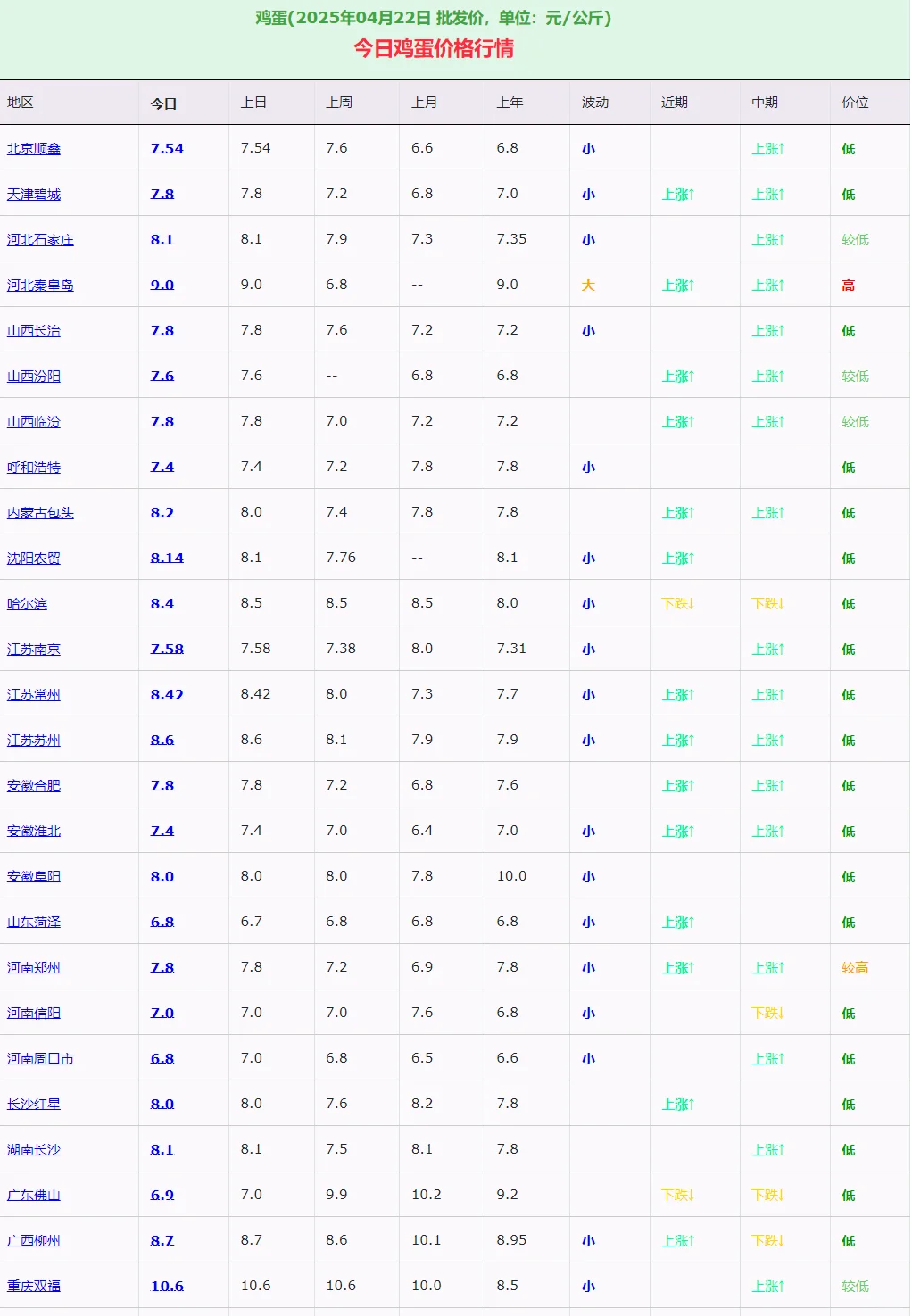
Task: Open the 河北石家庄 region link
Action: pos(40,240)
